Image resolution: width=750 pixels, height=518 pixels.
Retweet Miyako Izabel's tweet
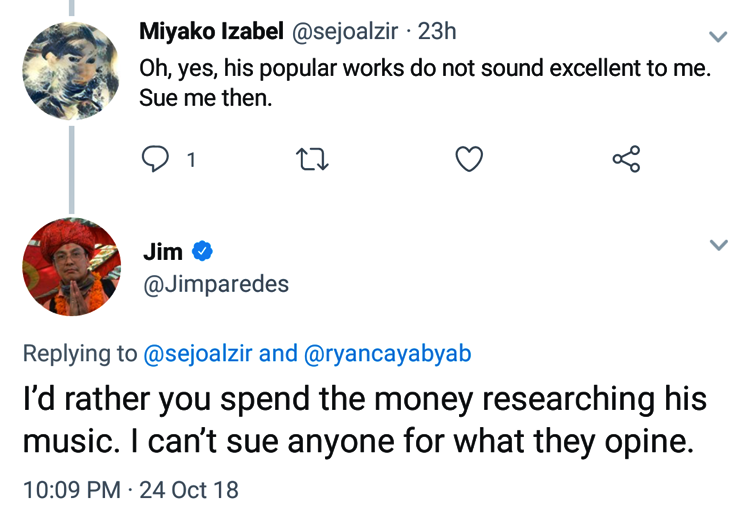tap(313, 158)
